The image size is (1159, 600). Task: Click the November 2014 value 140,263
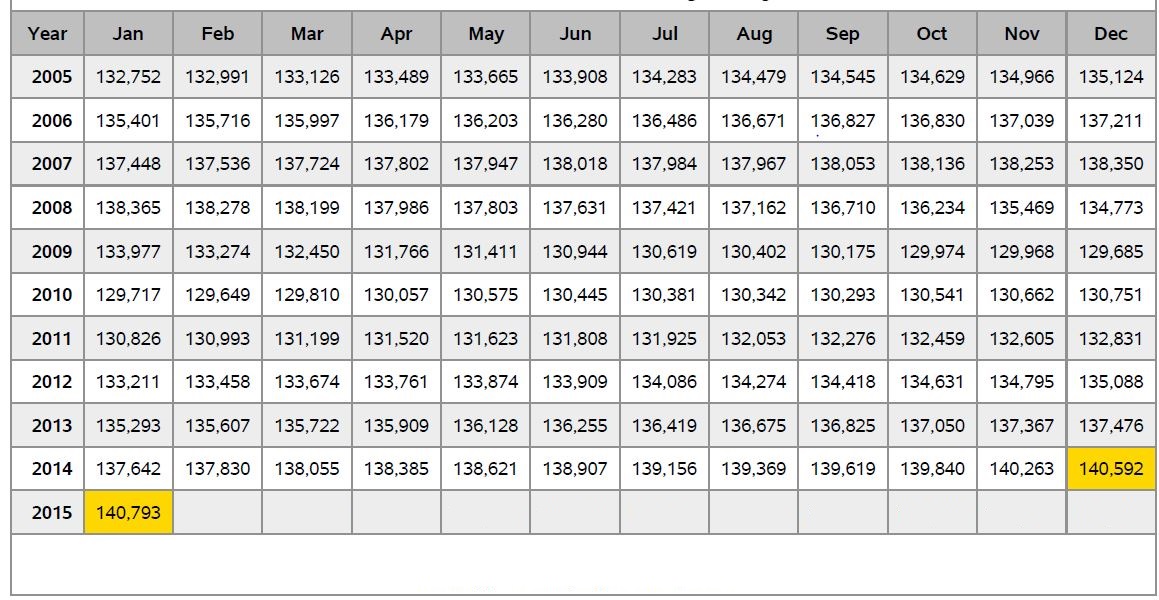(1022, 469)
